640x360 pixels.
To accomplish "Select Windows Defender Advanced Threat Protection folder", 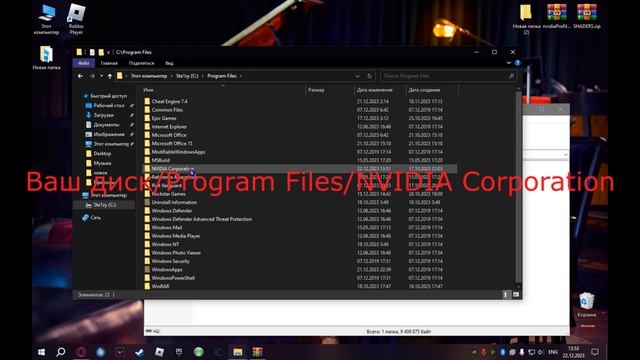I will coord(202,219).
